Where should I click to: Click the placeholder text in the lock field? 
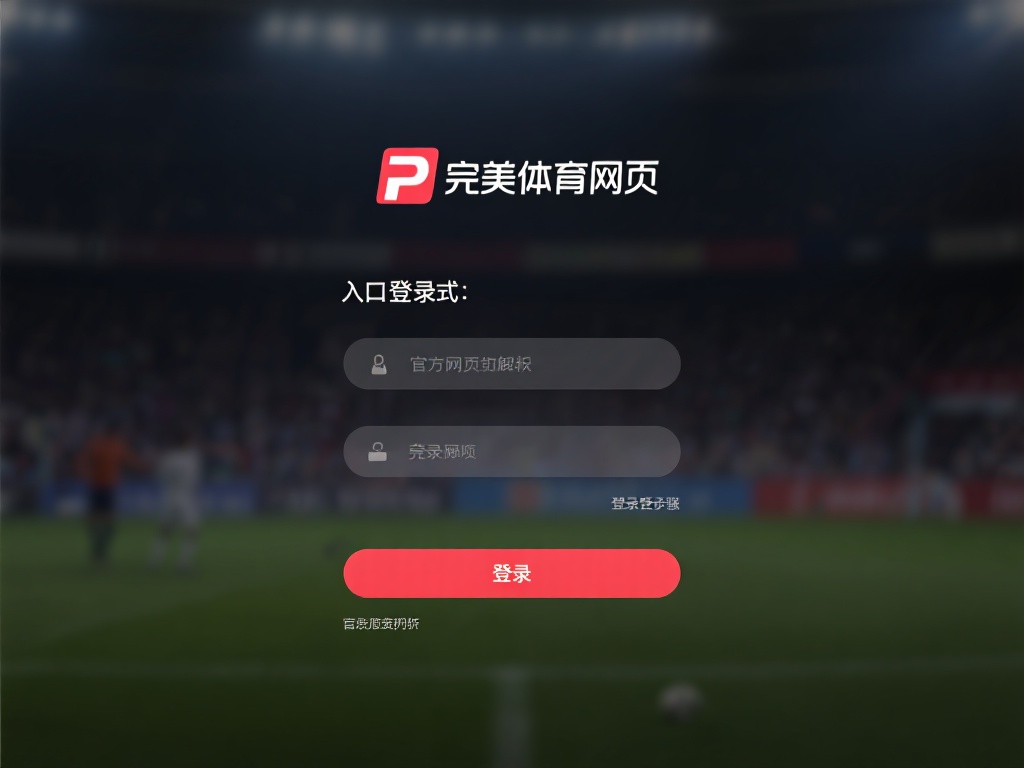(442, 451)
